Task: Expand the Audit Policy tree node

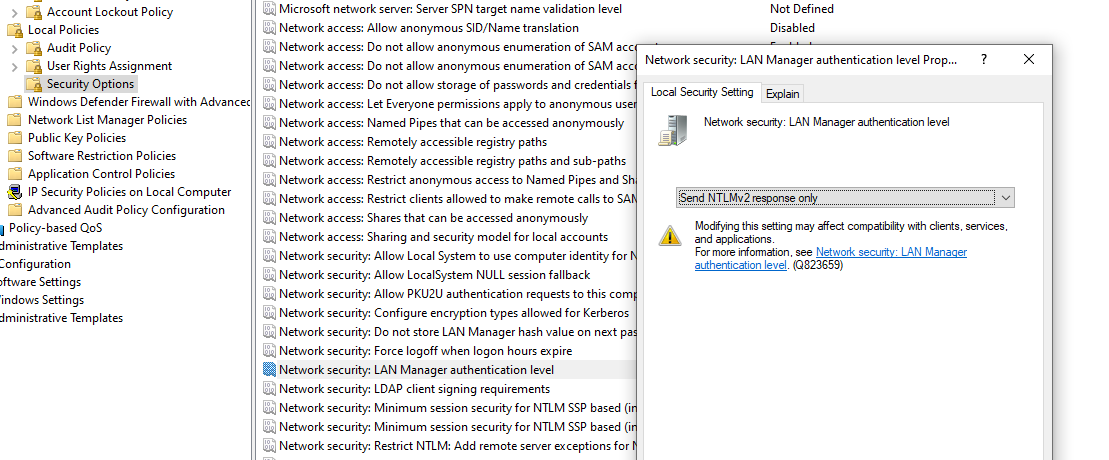Action: (x=15, y=49)
